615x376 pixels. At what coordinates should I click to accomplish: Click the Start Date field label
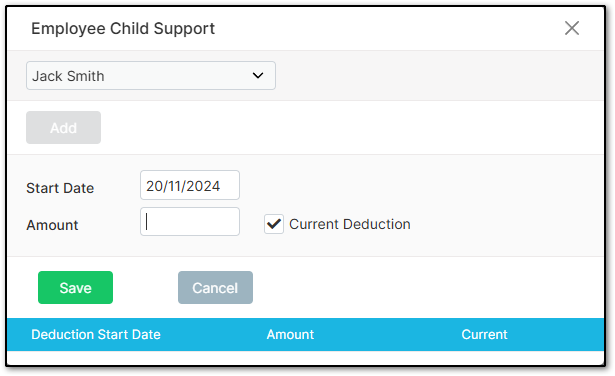(x=60, y=188)
